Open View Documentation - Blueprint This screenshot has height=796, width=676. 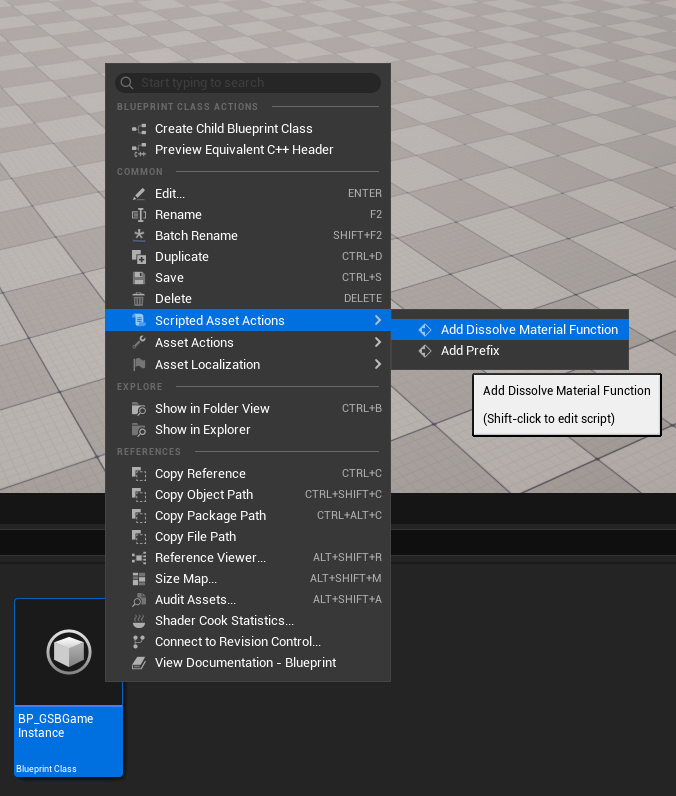[245, 663]
